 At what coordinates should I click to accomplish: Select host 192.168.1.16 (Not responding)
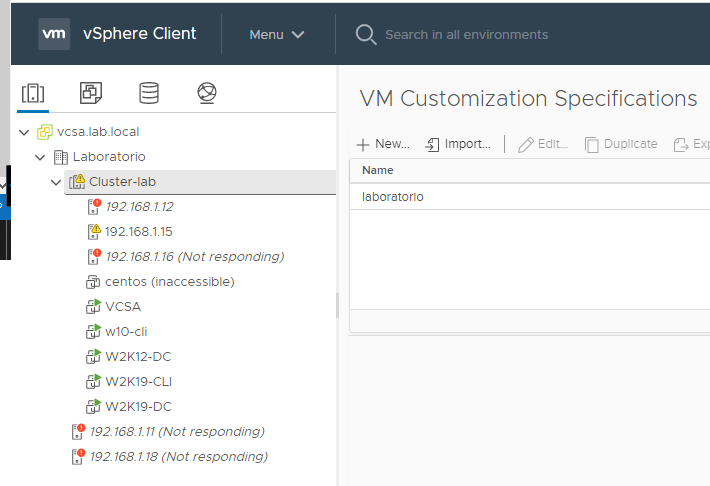click(195, 256)
